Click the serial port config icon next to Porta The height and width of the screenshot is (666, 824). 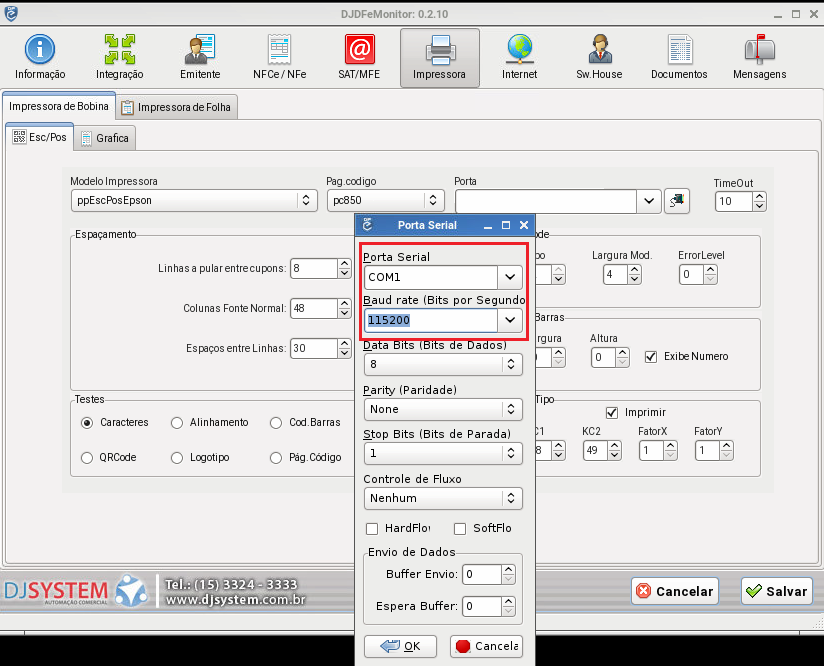[x=677, y=201]
